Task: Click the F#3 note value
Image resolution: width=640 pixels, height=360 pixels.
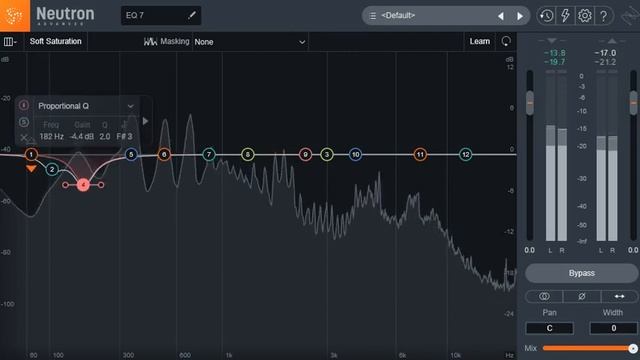Action: 124,137
